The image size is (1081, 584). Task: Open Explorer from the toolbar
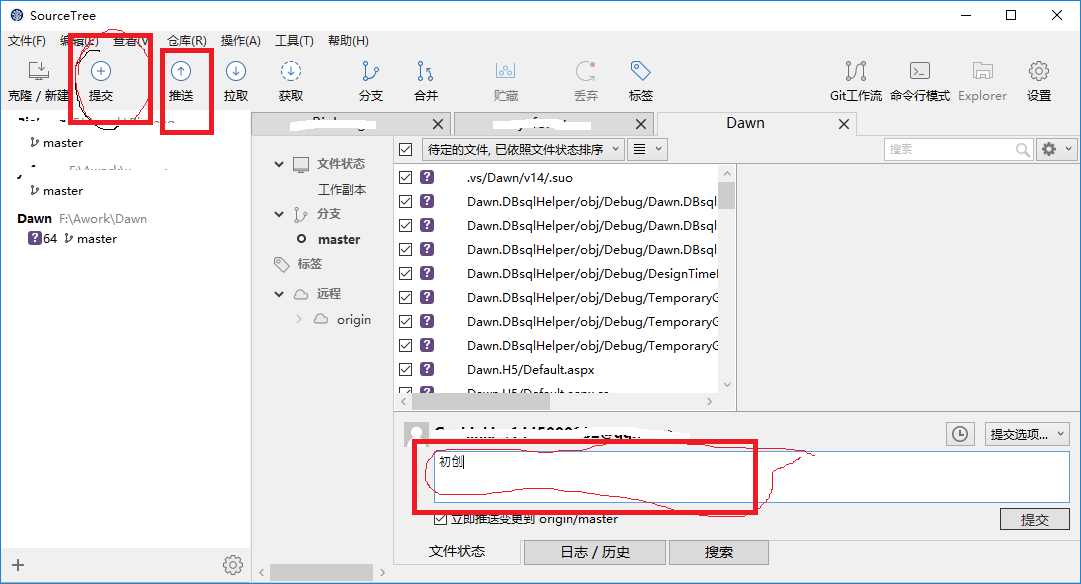[982, 71]
